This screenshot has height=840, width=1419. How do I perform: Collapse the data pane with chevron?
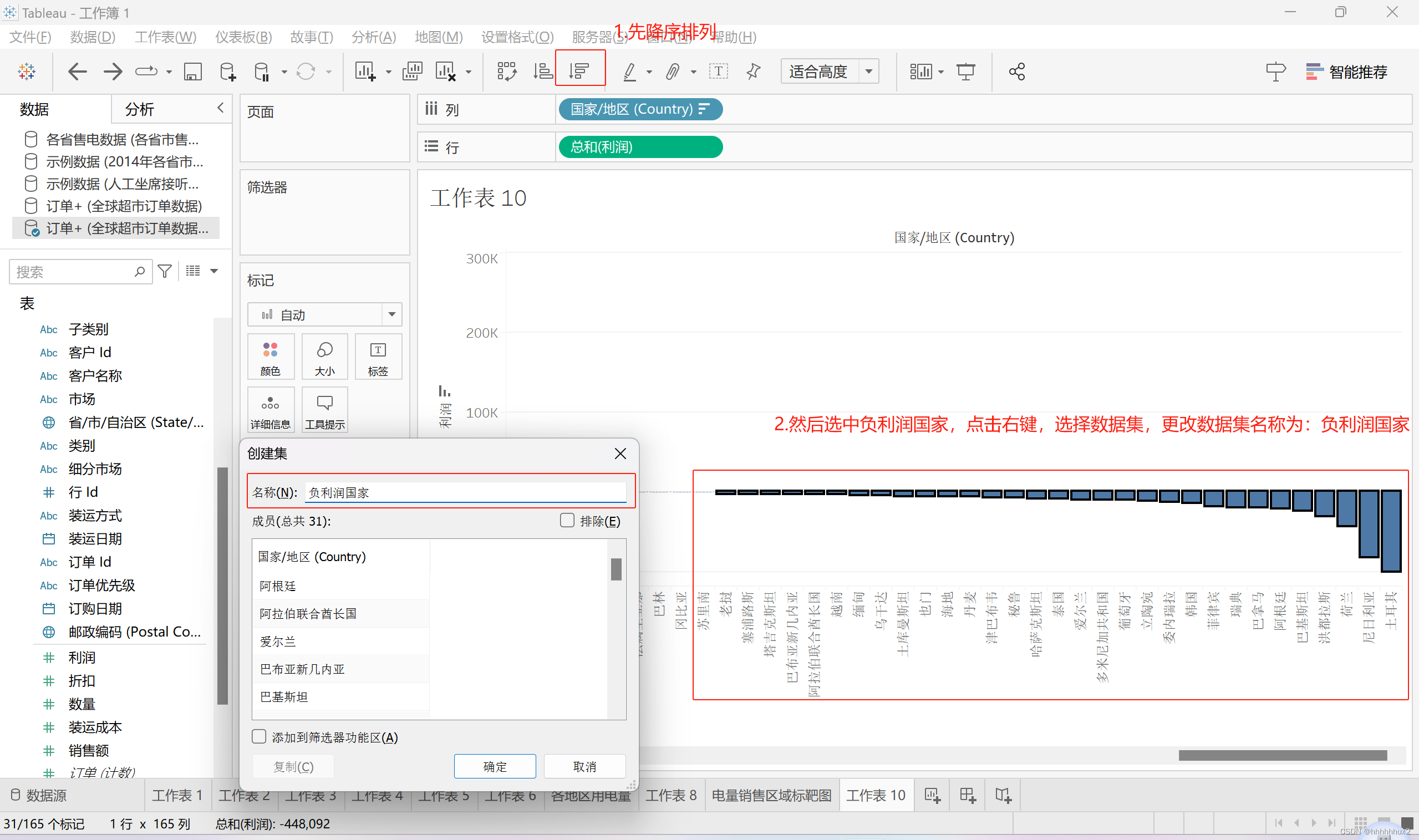point(221,108)
